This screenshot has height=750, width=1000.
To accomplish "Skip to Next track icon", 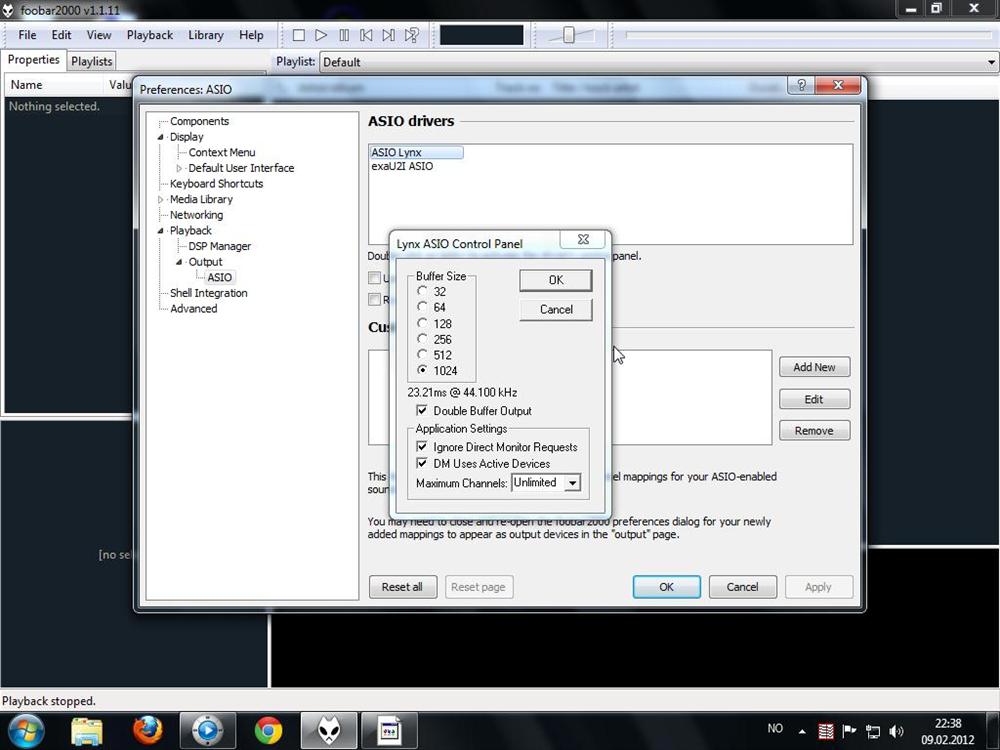I will click(x=388, y=35).
